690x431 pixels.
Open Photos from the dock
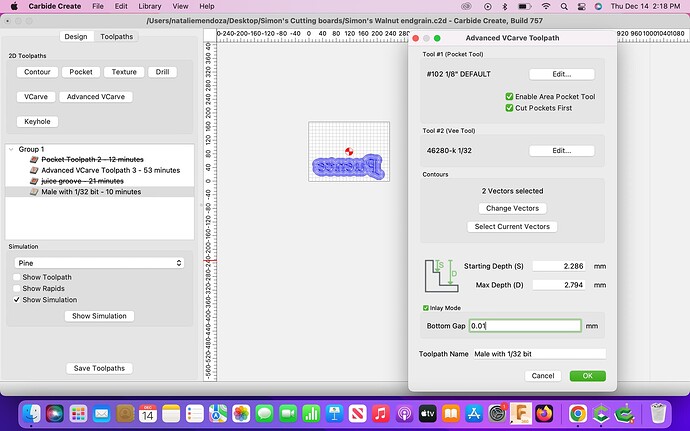(241, 414)
